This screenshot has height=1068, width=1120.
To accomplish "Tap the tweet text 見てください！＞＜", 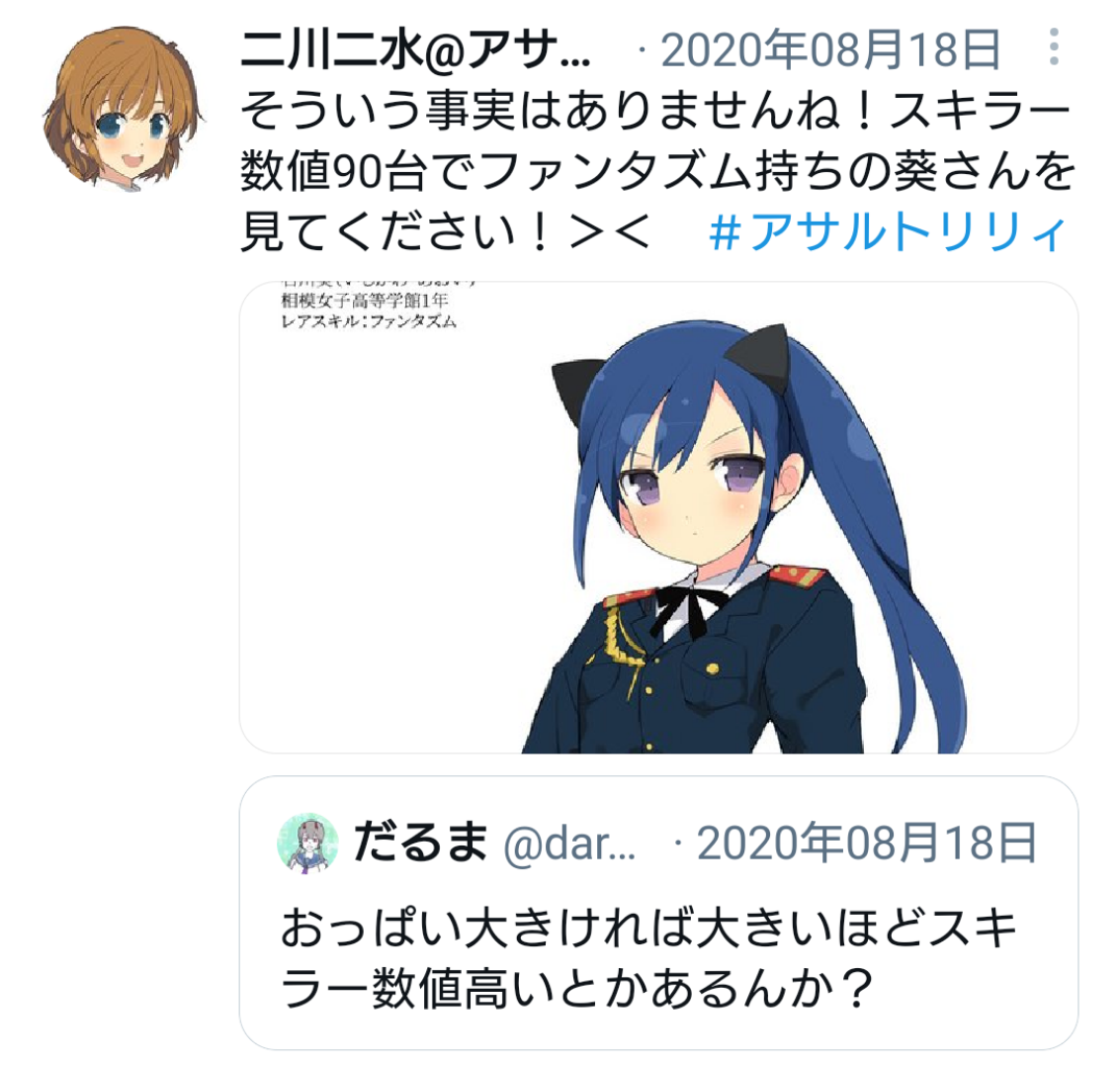I will tap(446, 233).
